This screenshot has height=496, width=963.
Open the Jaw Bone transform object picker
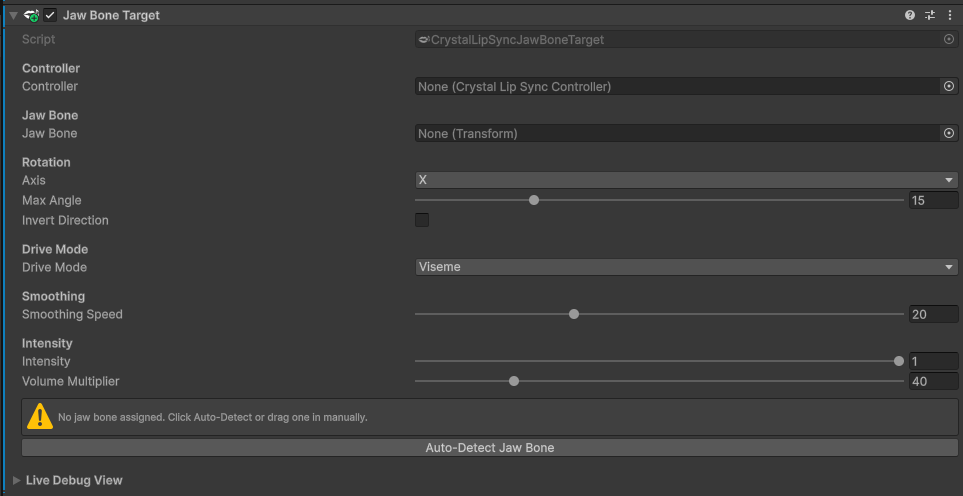click(949, 133)
